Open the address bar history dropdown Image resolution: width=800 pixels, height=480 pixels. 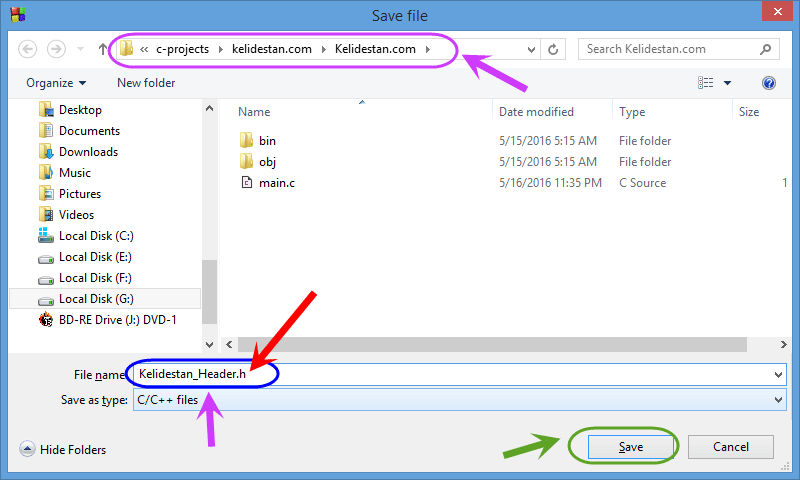coord(531,49)
